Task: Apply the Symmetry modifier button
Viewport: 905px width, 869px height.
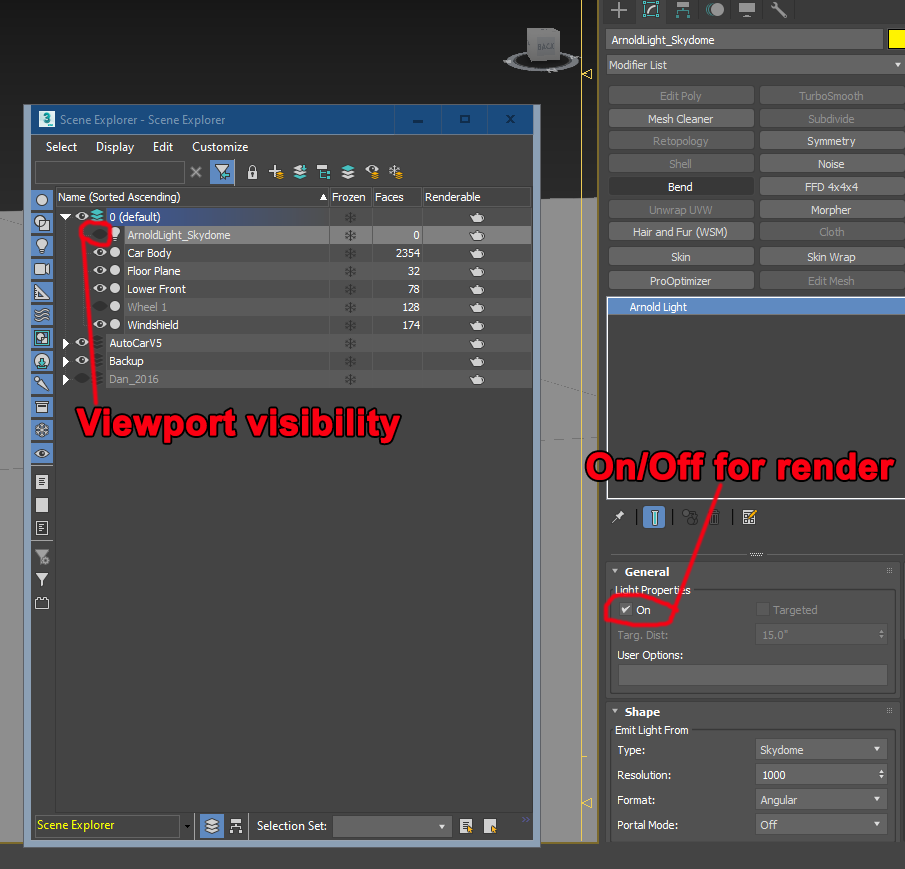Action: (x=831, y=141)
